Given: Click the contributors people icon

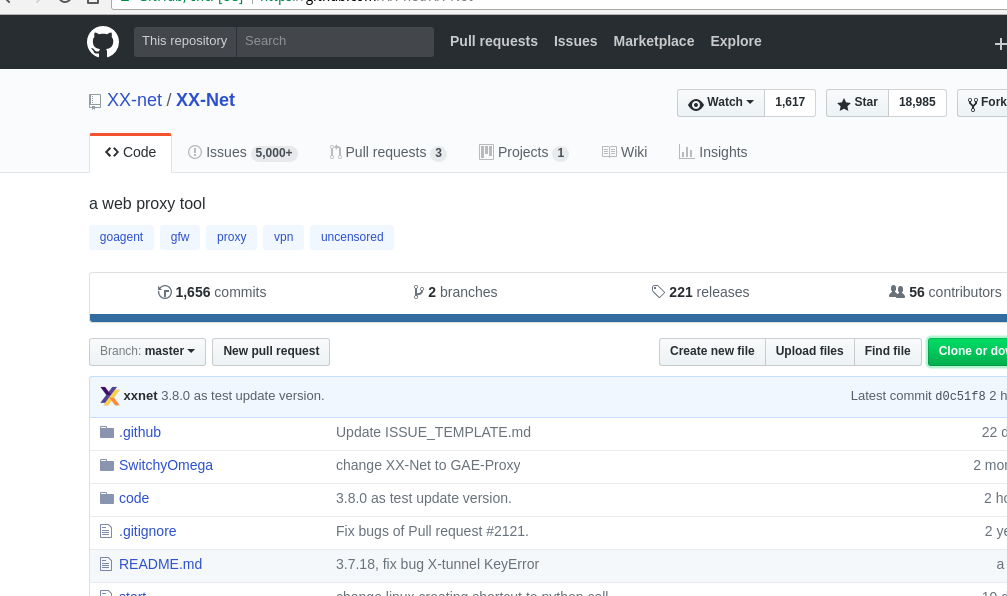Looking at the screenshot, I should pos(897,292).
